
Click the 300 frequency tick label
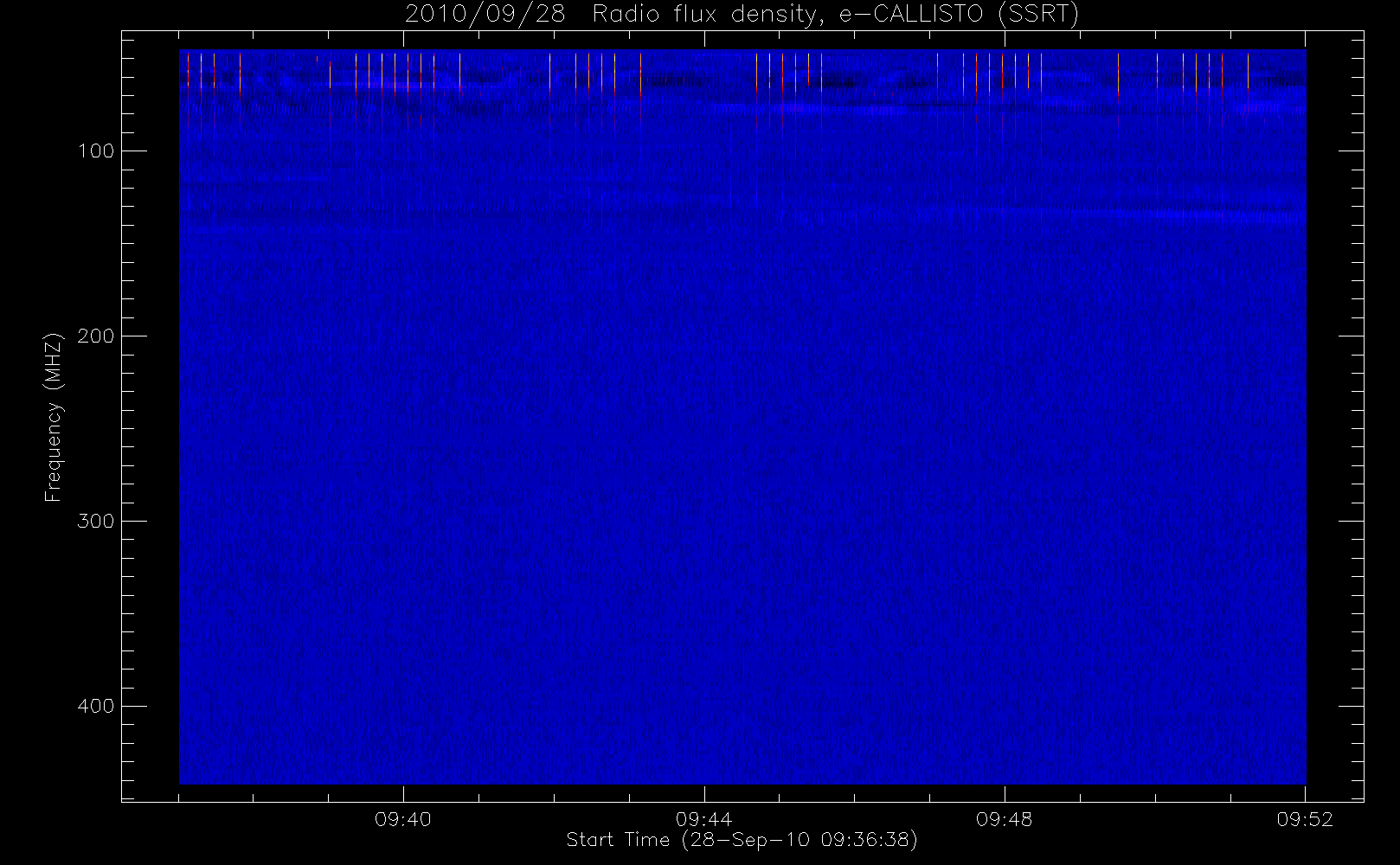pos(95,521)
